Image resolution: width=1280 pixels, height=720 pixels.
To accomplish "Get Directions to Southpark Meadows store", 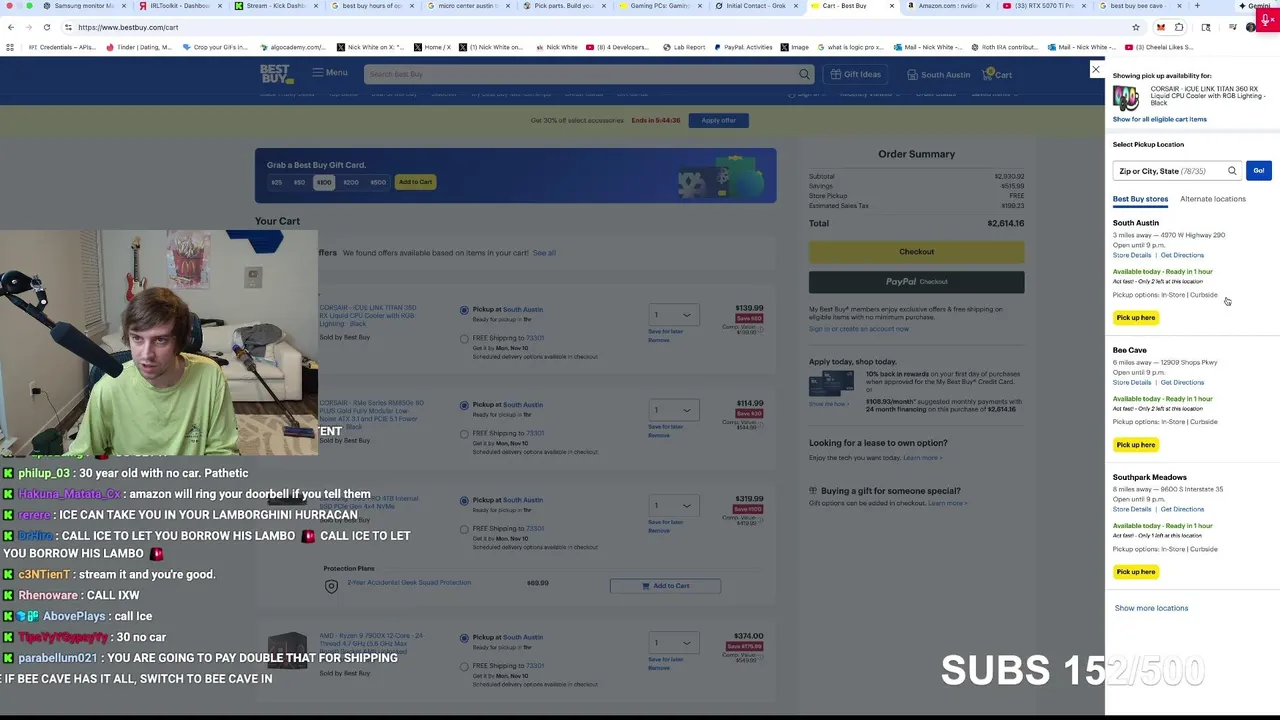I will (1182, 509).
